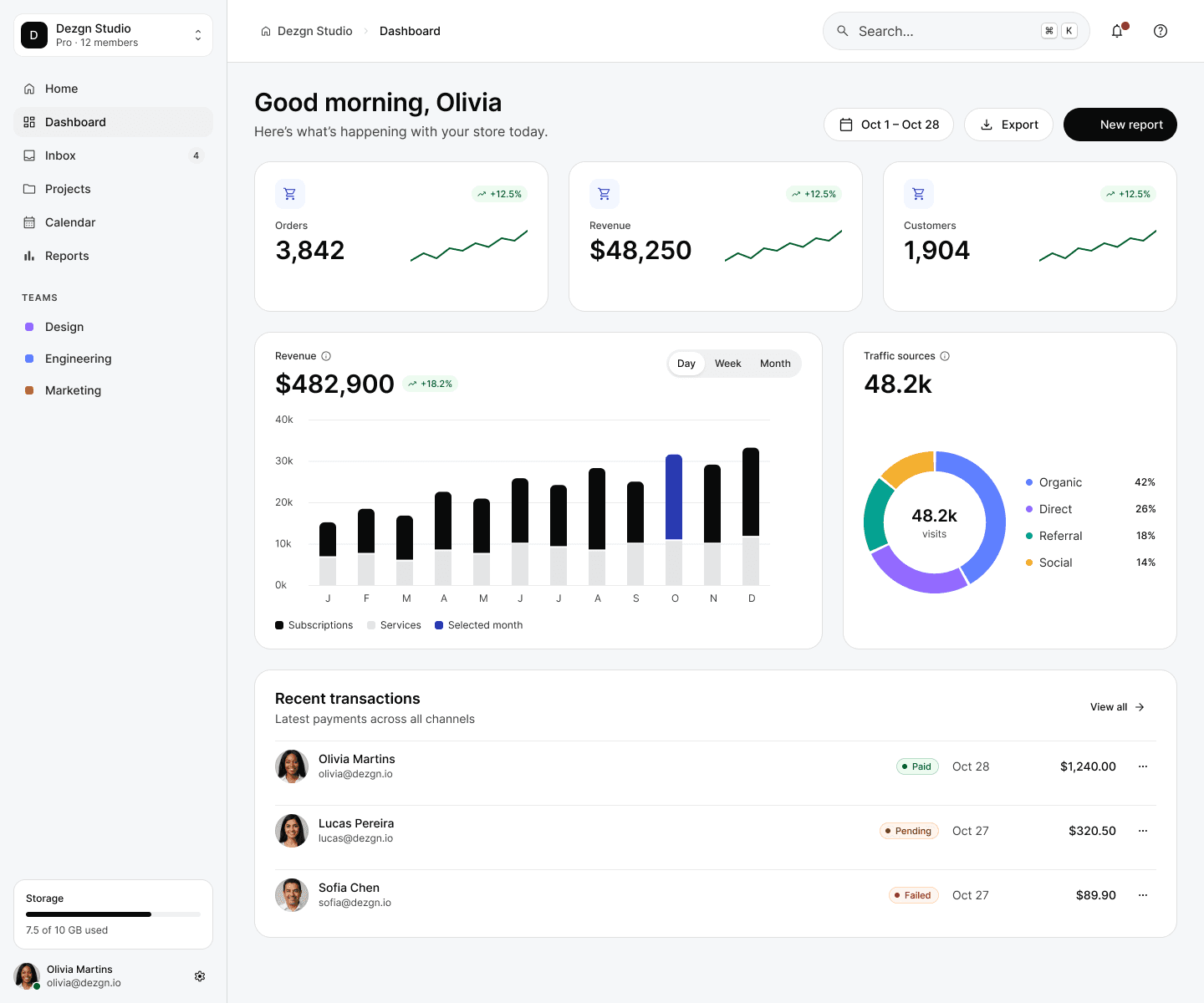Click the blue October bar in chart
This screenshot has width=1204, height=1003.
click(674, 496)
